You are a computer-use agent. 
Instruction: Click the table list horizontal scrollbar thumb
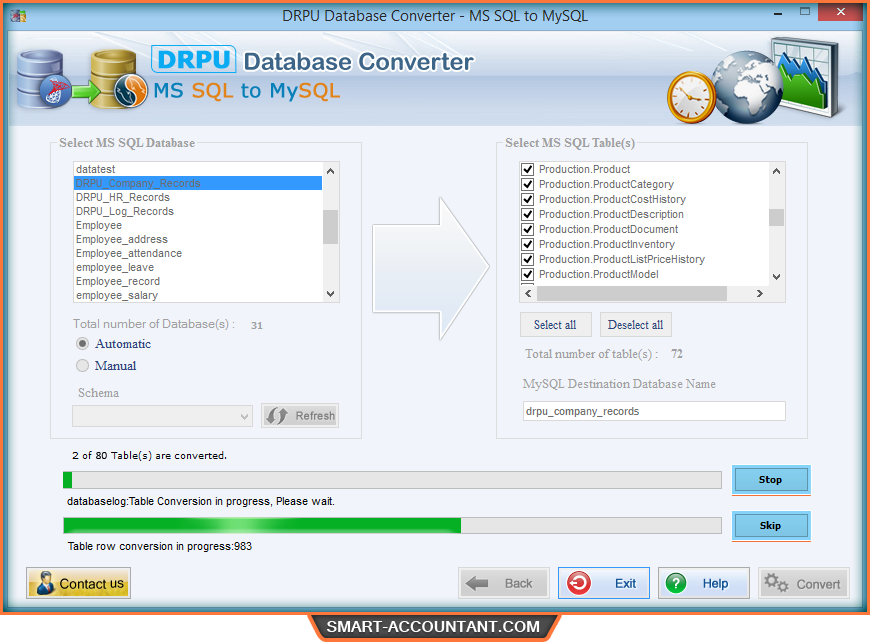pyautogui.click(x=632, y=294)
